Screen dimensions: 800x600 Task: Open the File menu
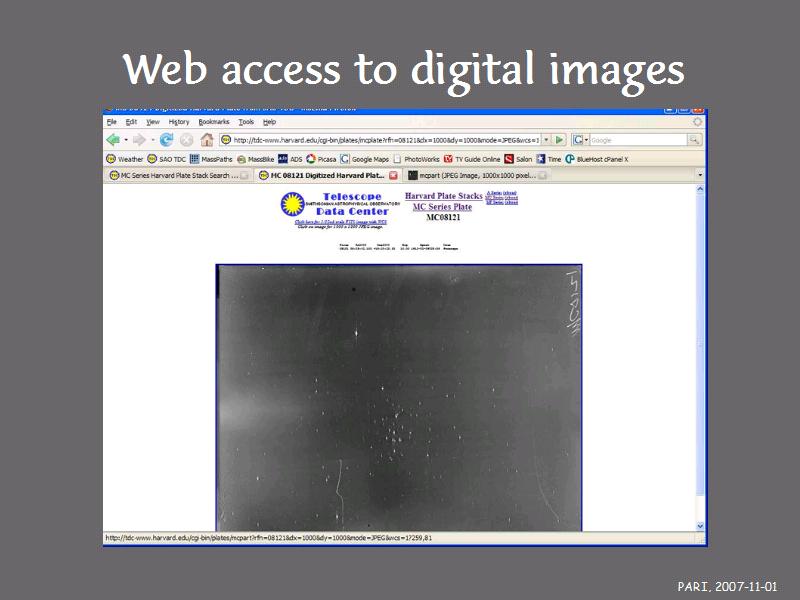coord(112,122)
